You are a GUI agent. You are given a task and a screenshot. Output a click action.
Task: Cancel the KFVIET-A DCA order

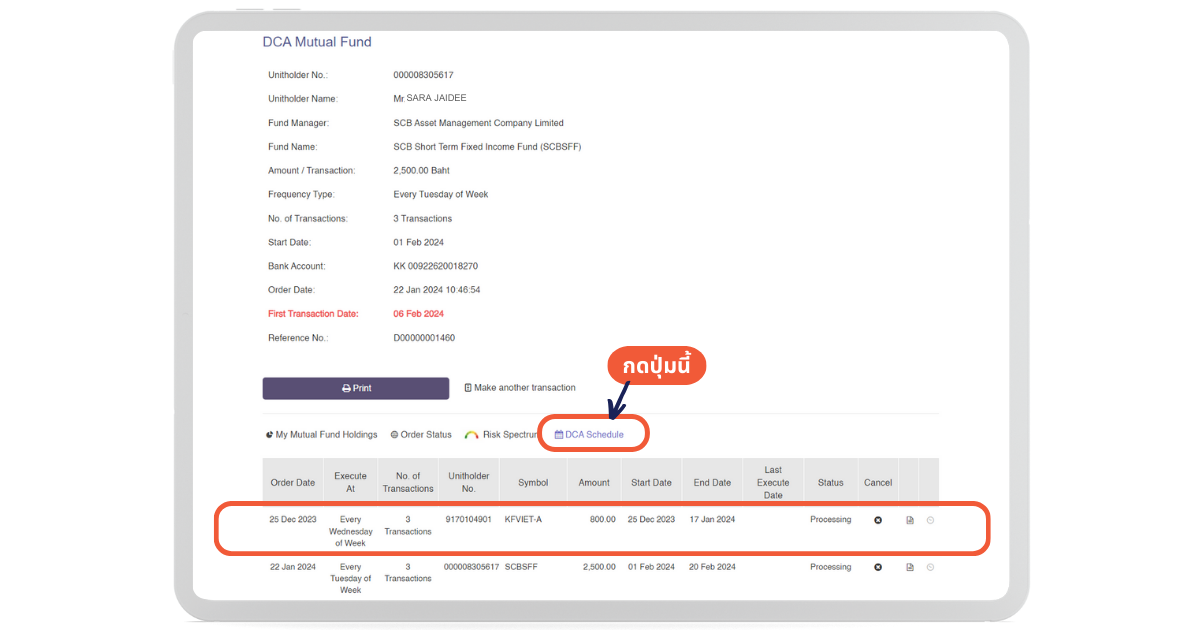[878, 520]
